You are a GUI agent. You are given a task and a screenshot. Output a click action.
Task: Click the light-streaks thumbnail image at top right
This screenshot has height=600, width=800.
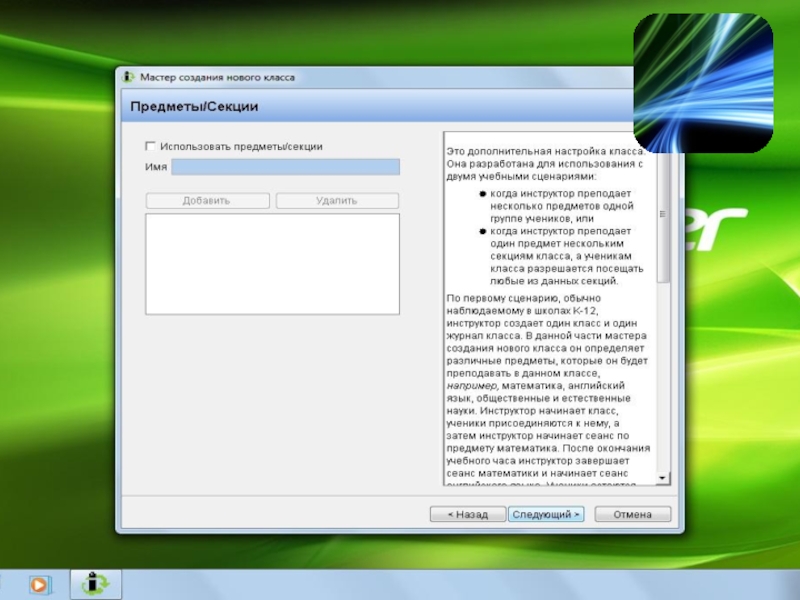pyautogui.click(x=703, y=84)
